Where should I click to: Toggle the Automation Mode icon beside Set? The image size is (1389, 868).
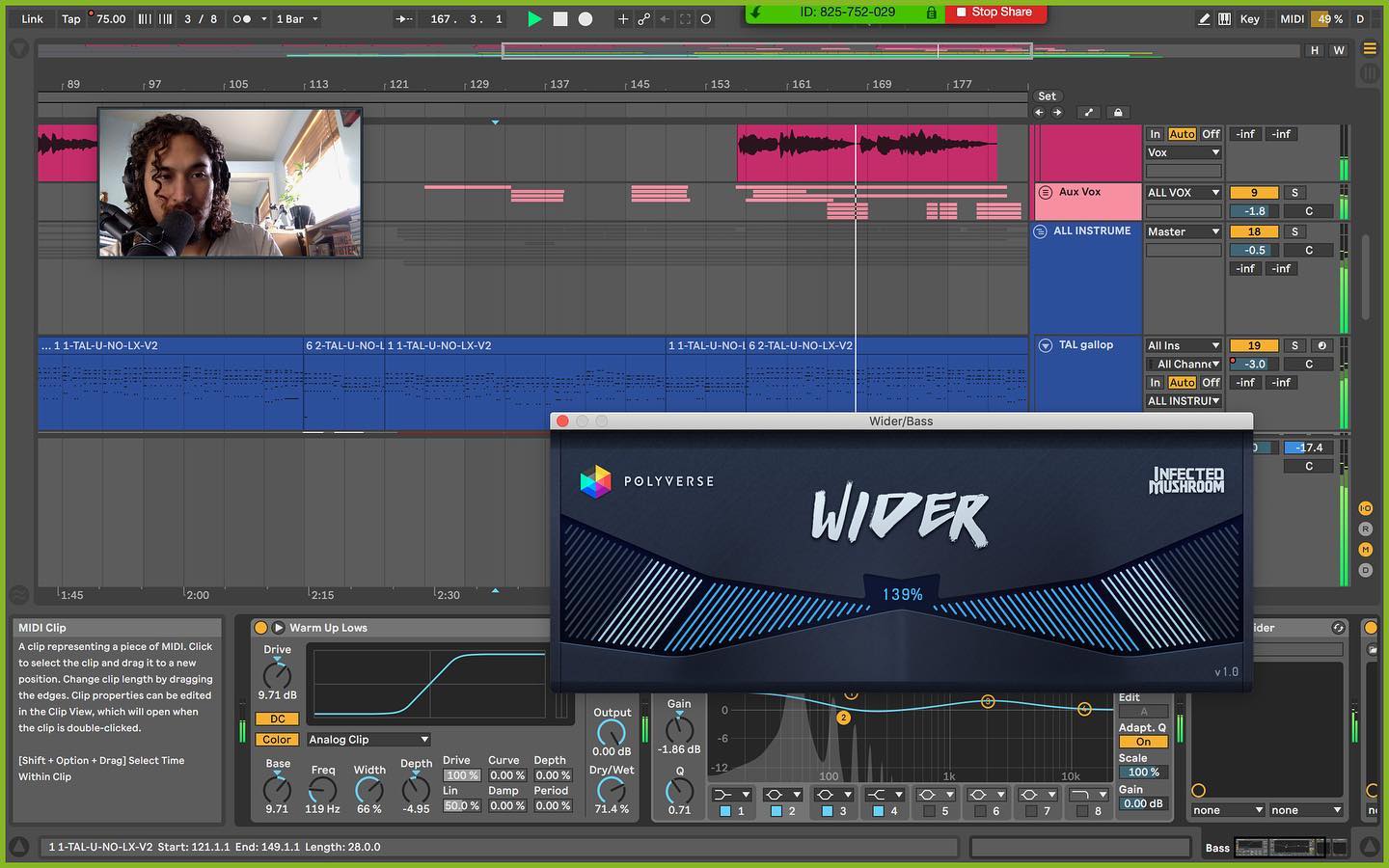(x=1089, y=112)
